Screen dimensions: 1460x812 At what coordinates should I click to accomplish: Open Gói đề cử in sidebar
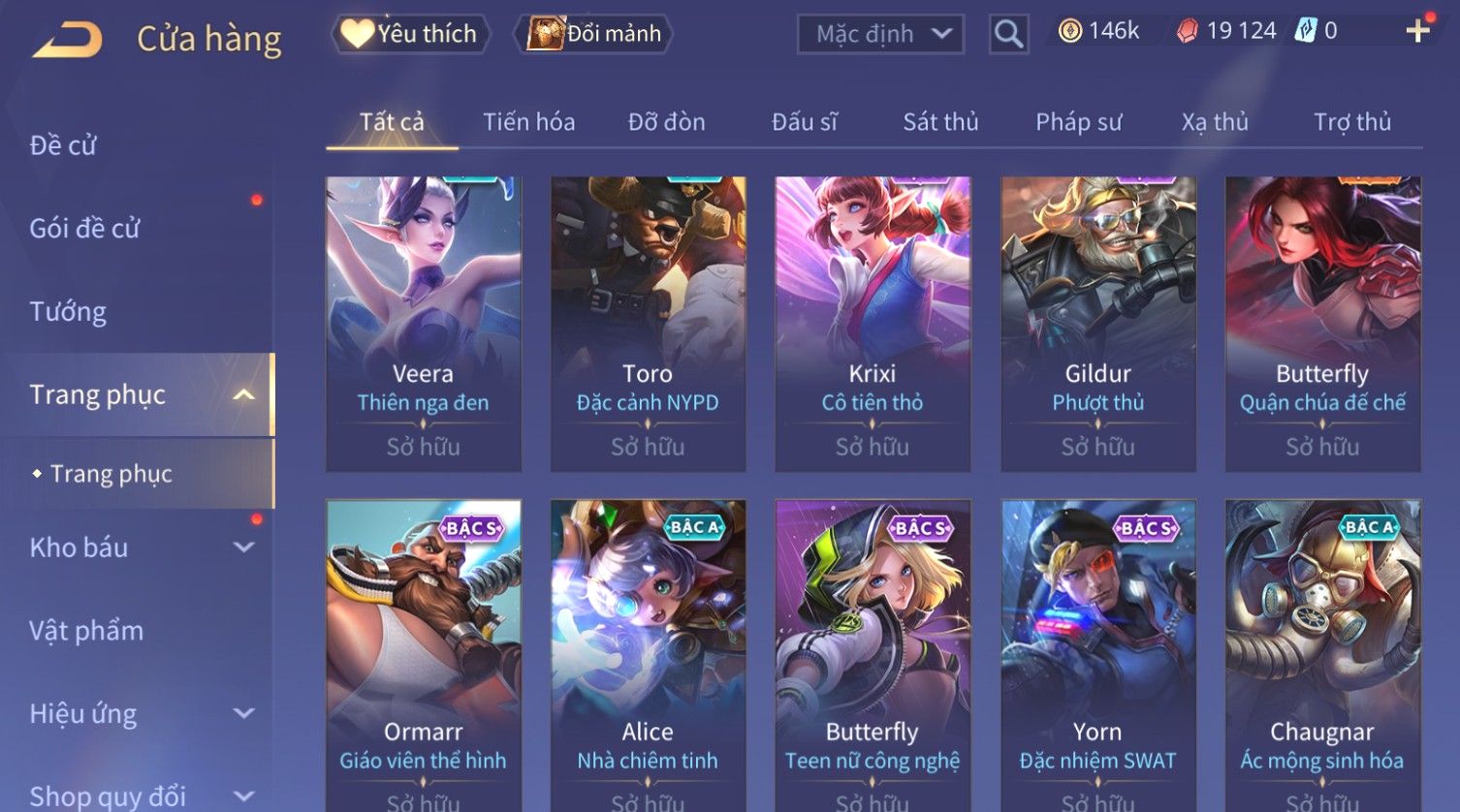click(84, 229)
